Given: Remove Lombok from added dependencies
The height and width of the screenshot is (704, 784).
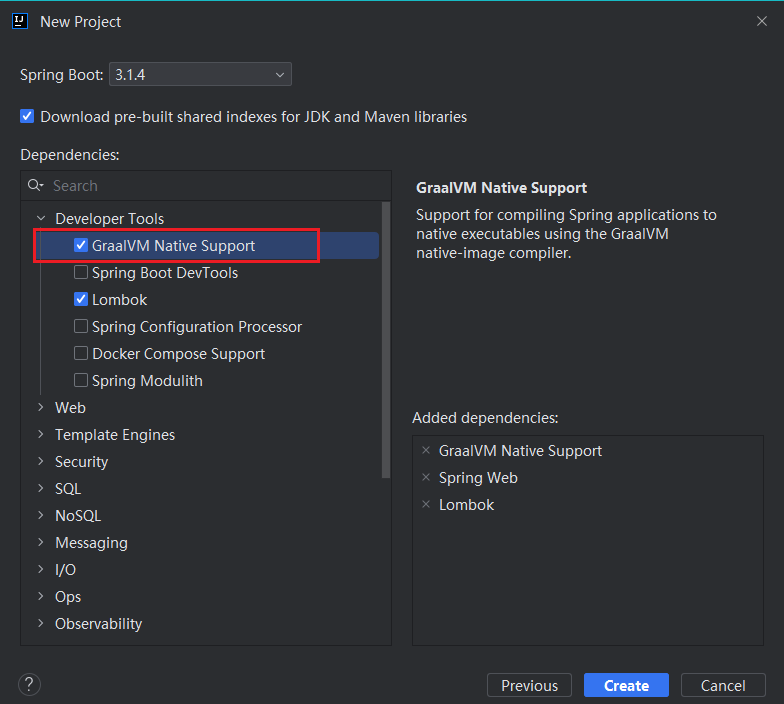Looking at the screenshot, I should (x=426, y=504).
